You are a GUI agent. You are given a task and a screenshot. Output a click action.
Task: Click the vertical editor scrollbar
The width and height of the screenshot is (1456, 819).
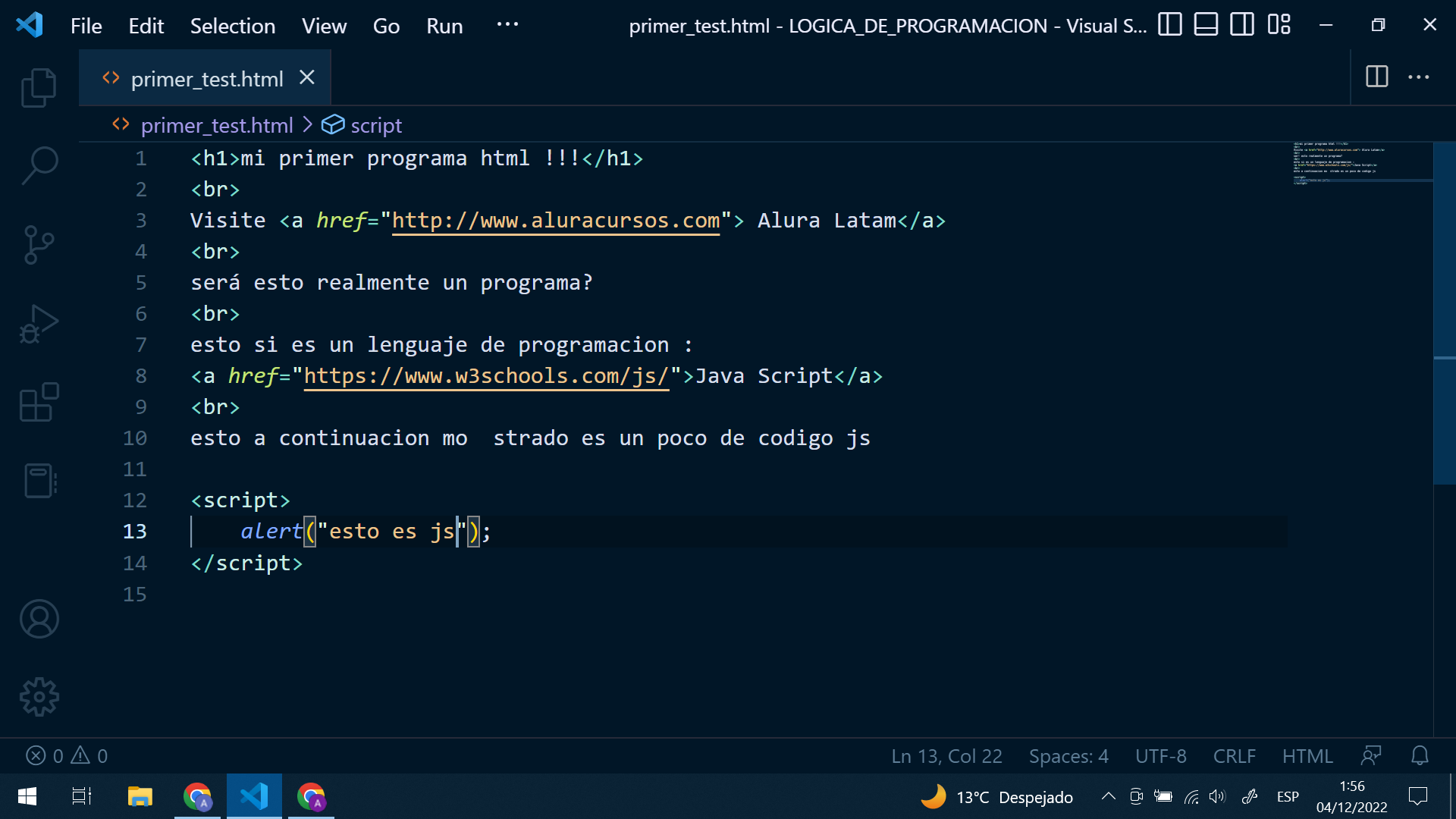coord(1444,312)
